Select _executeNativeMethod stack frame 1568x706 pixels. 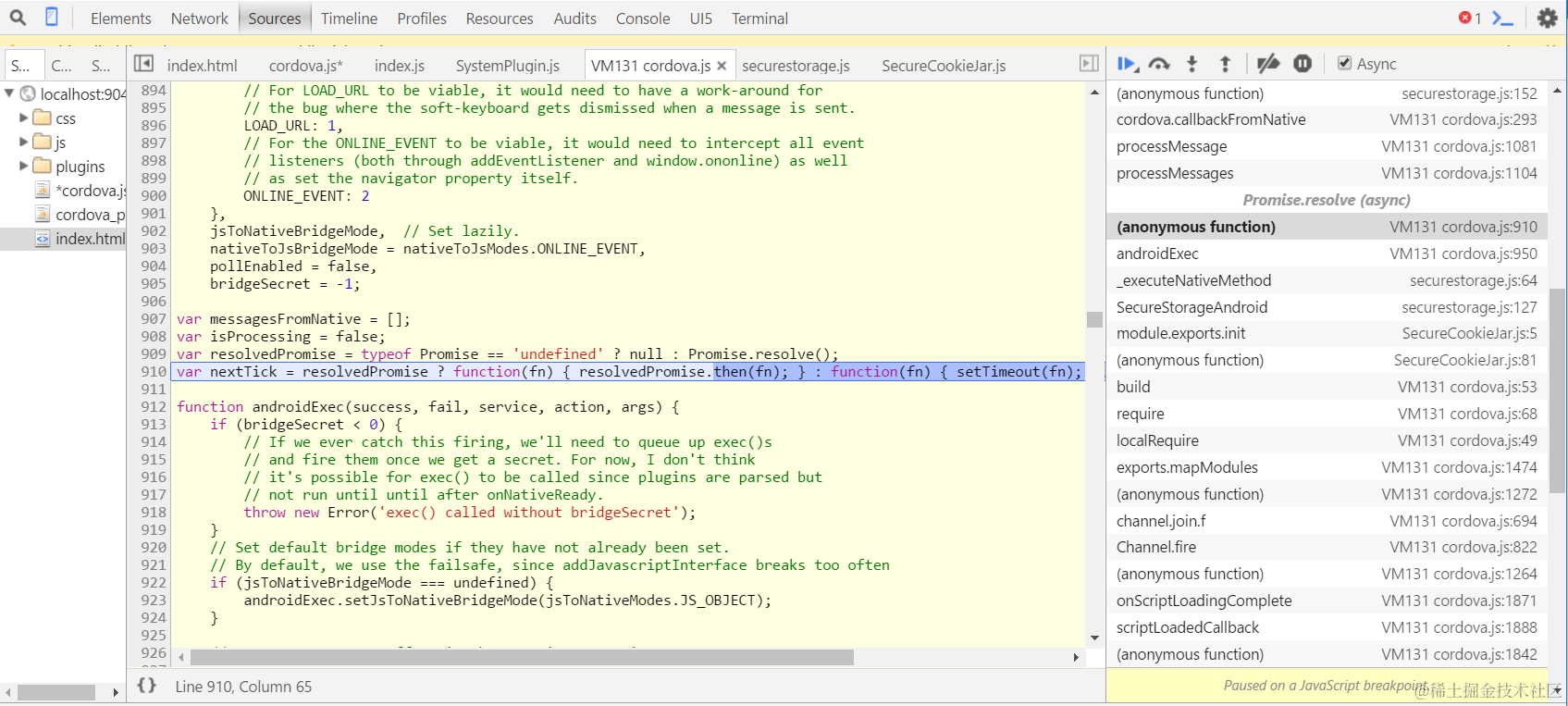click(1327, 280)
